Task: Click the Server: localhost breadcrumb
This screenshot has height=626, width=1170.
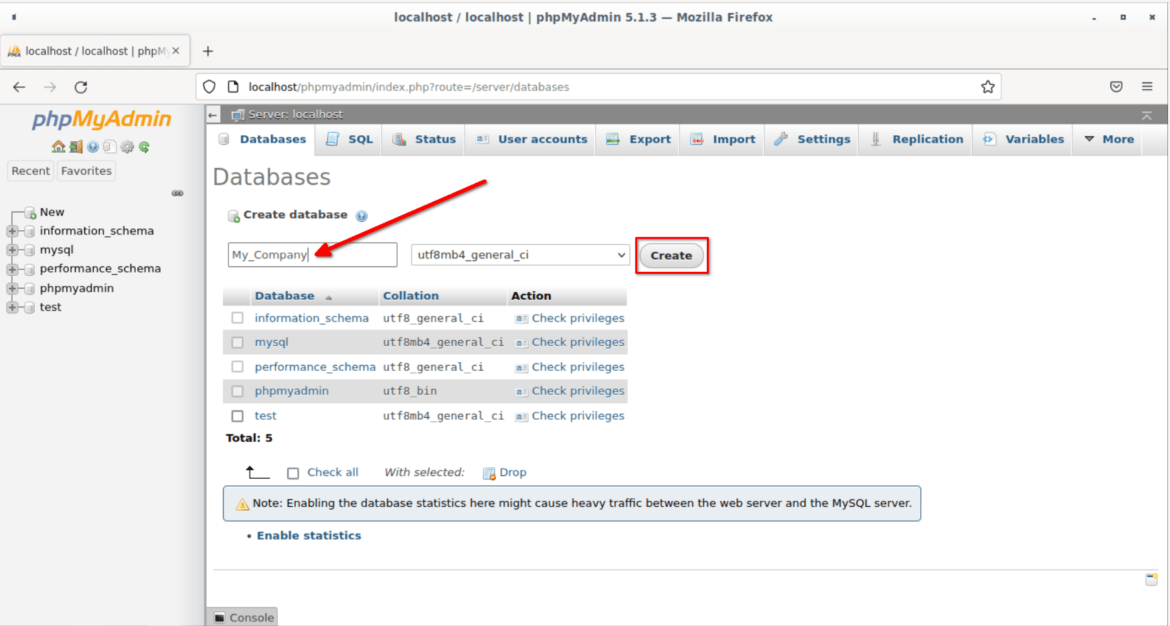Action: click(295, 115)
